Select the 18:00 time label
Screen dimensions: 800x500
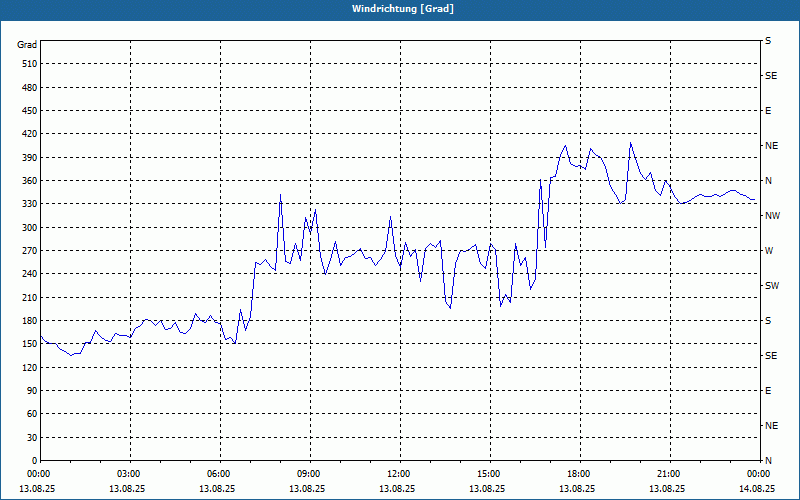click(580, 473)
